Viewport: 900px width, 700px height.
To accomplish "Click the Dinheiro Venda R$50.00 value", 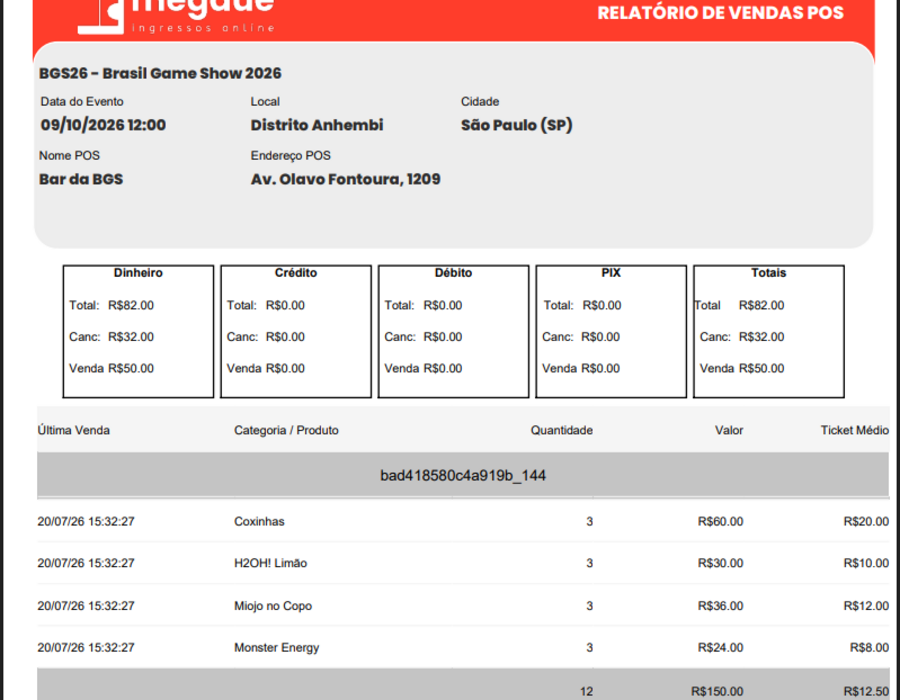I will (131, 368).
